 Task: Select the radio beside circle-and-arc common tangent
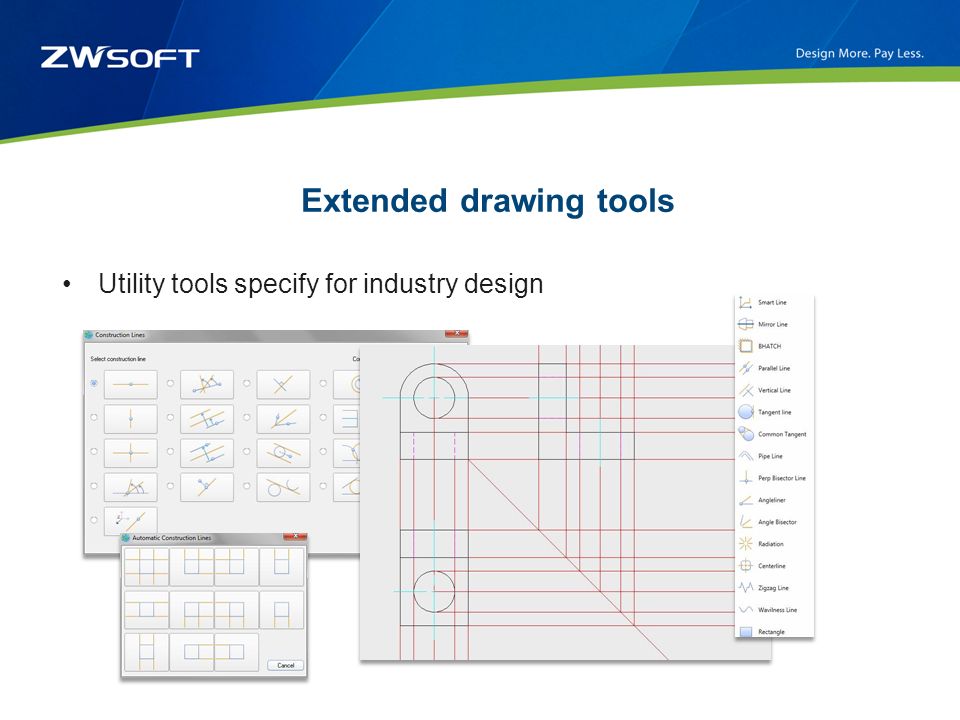[x=247, y=486]
